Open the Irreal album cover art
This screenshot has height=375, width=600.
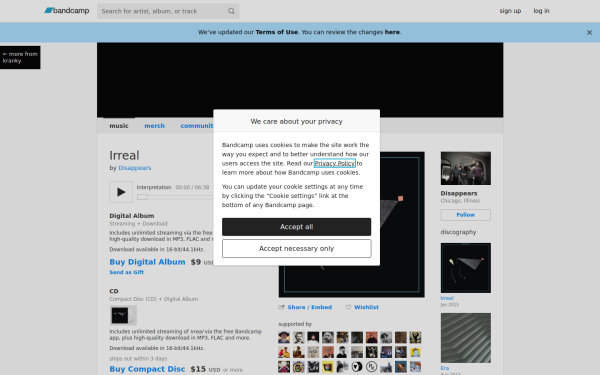point(352,225)
